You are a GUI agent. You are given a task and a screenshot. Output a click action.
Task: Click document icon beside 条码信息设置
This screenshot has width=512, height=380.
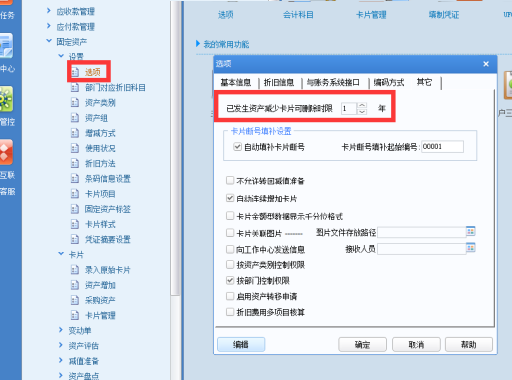(x=75, y=179)
